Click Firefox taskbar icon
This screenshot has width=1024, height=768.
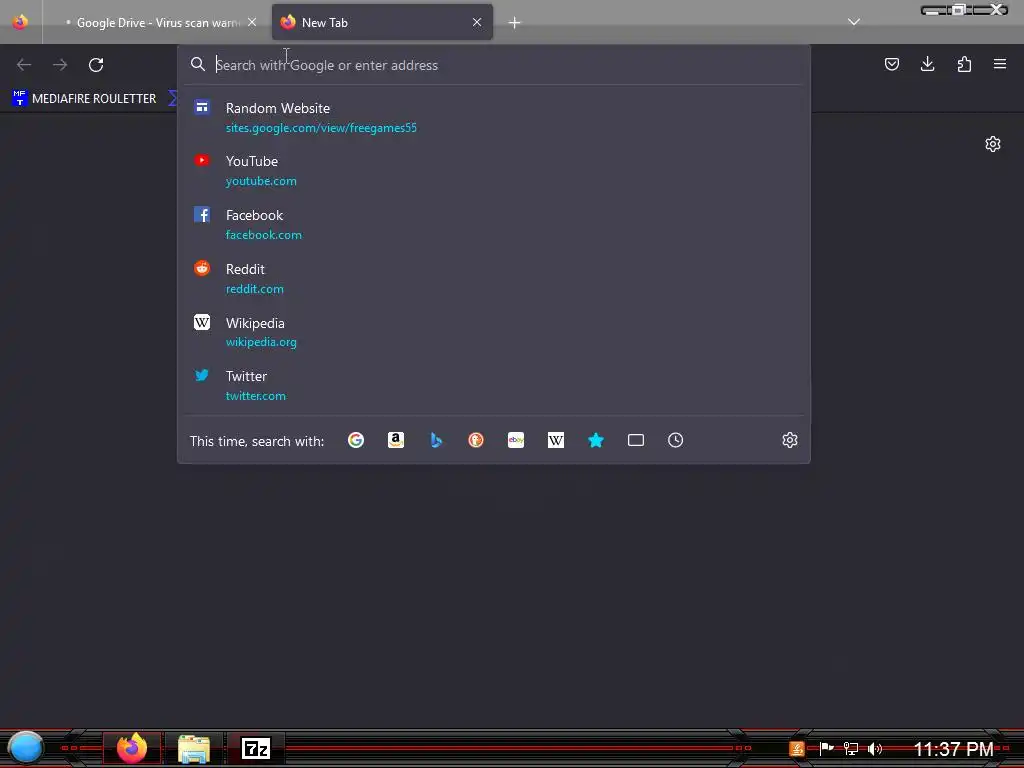tap(132, 748)
